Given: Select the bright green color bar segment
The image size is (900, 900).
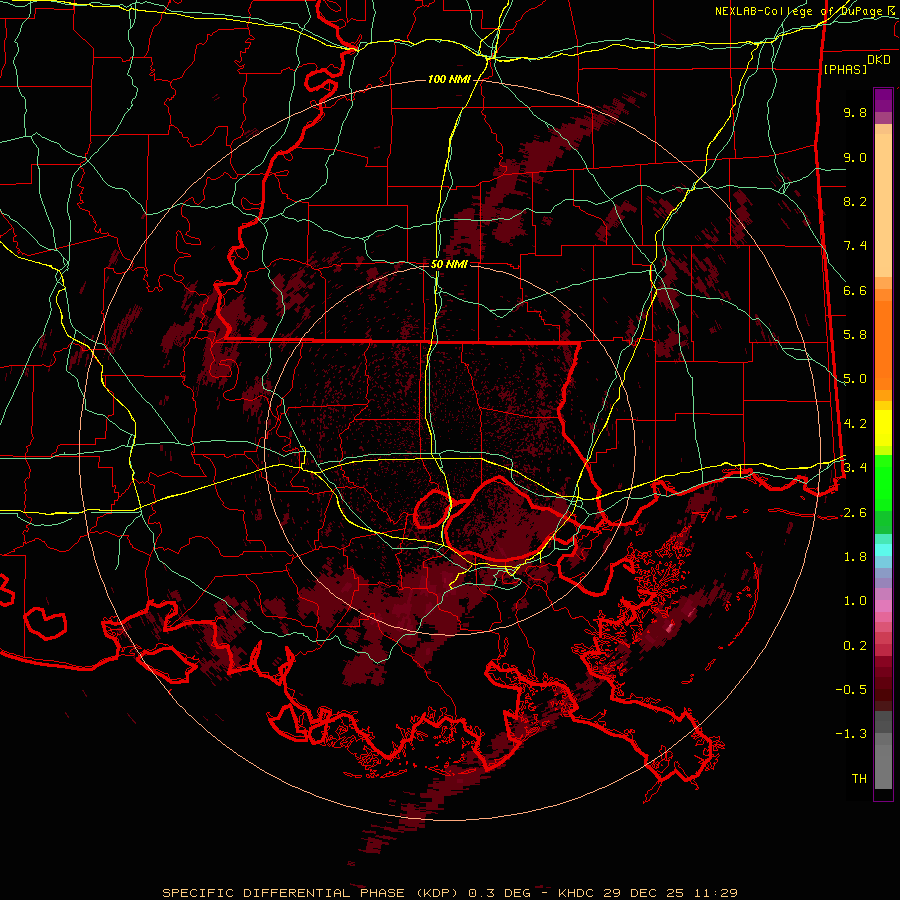Looking at the screenshot, I should click(883, 482).
